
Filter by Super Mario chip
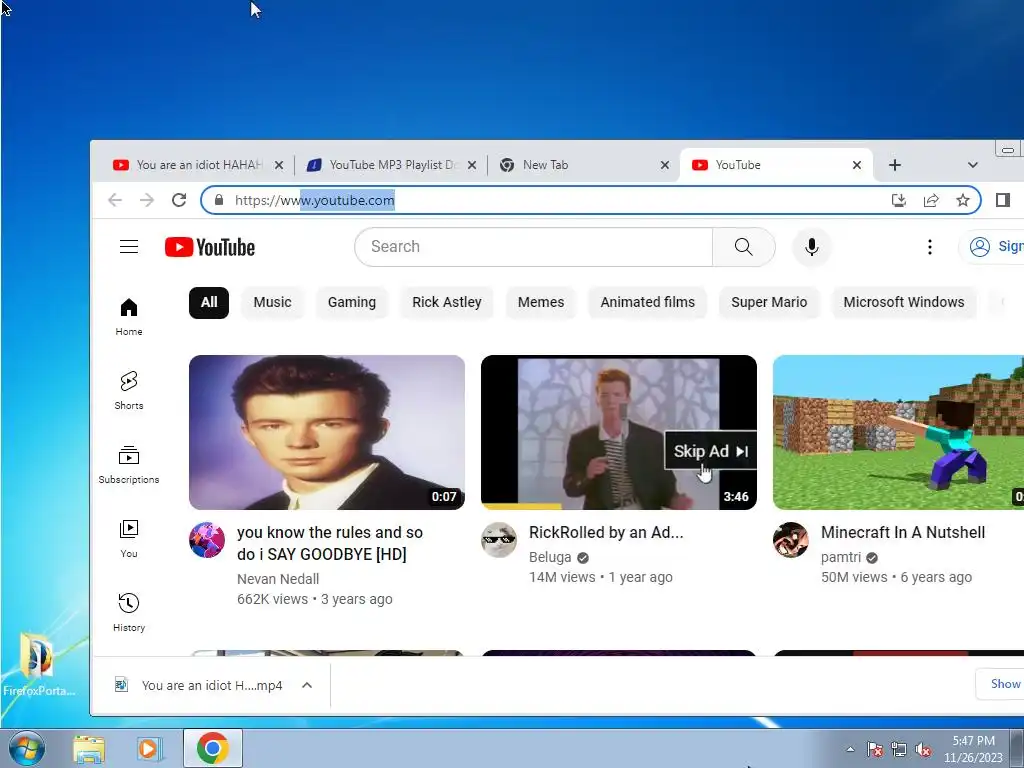click(x=769, y=302)
